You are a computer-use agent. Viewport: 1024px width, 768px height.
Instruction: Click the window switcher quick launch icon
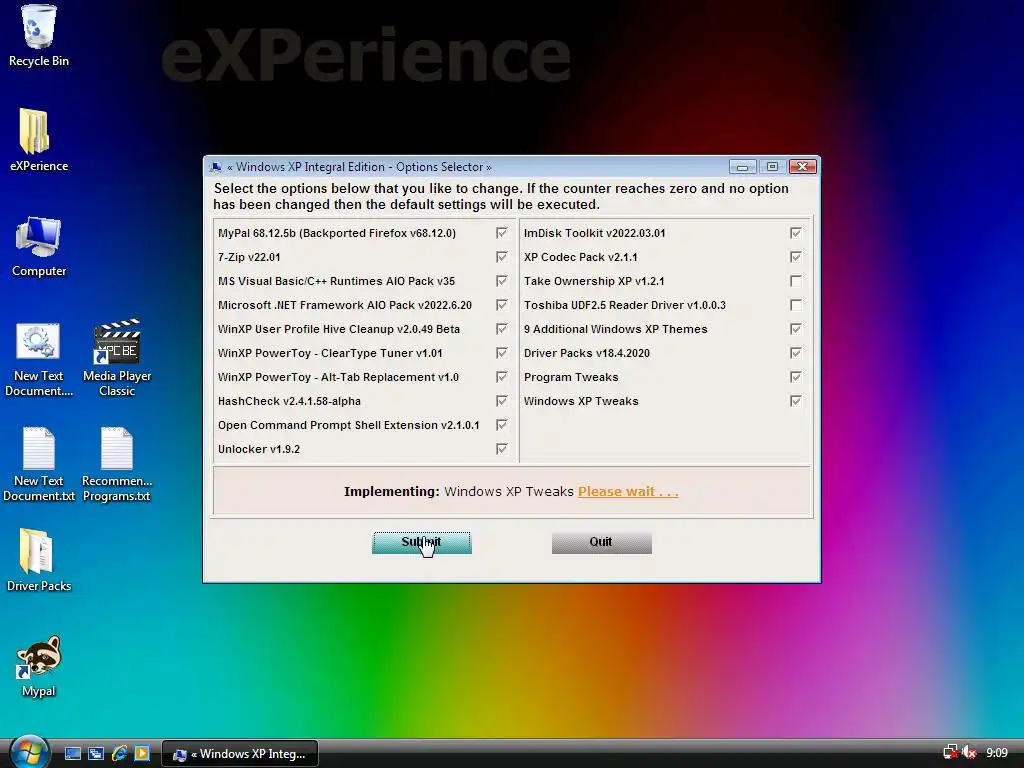96,754
